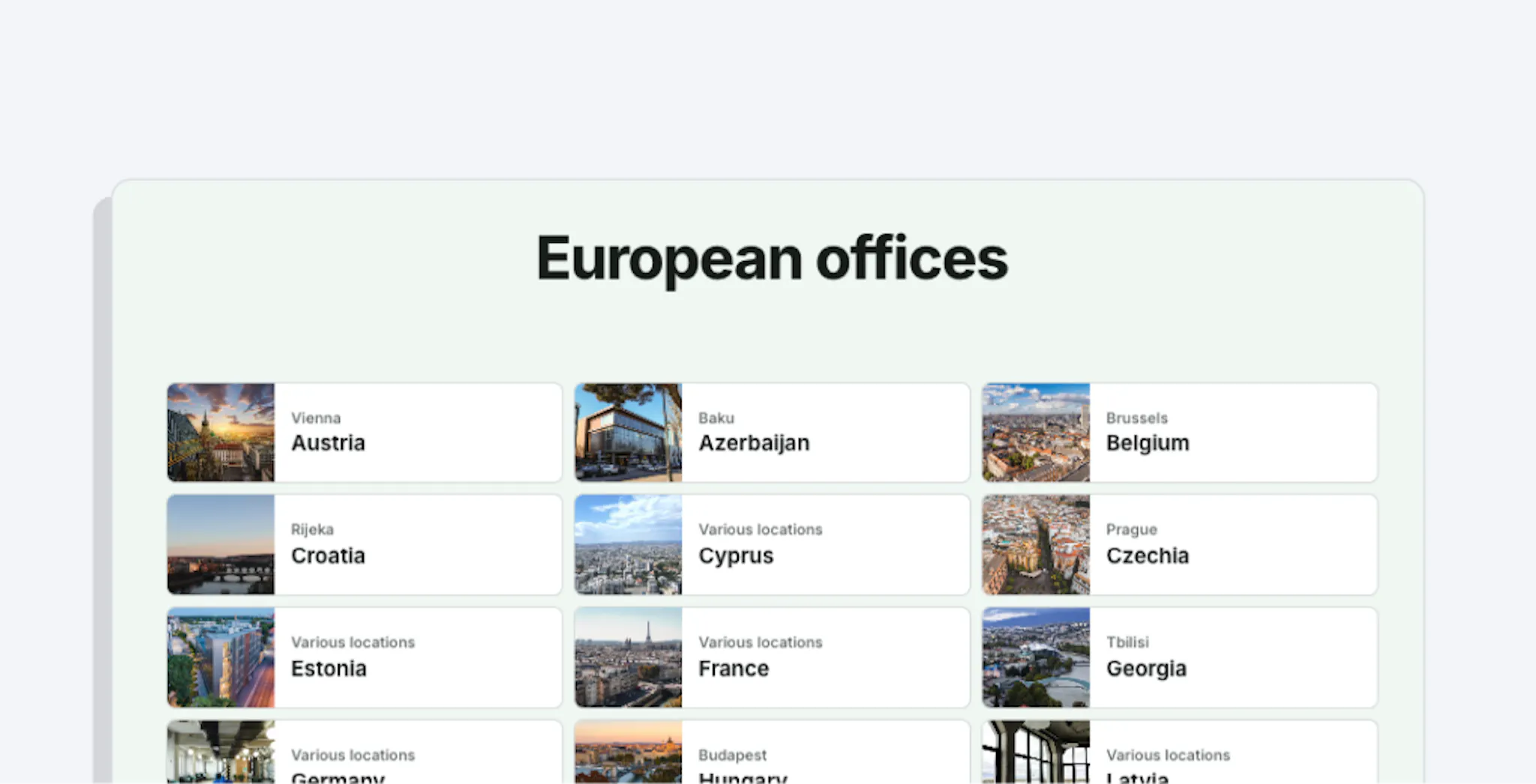1536x784 pixels.
Task: Click the Vienna skyline thumbnail
Action: pos(221,432)
